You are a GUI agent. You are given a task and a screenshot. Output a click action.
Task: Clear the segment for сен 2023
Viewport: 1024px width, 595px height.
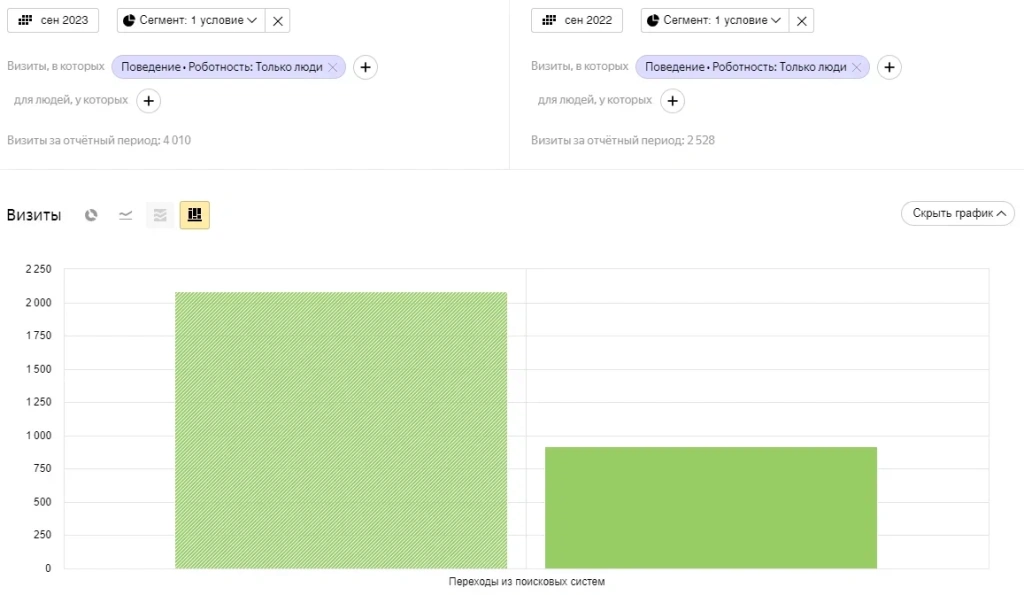tap(278, 20)
